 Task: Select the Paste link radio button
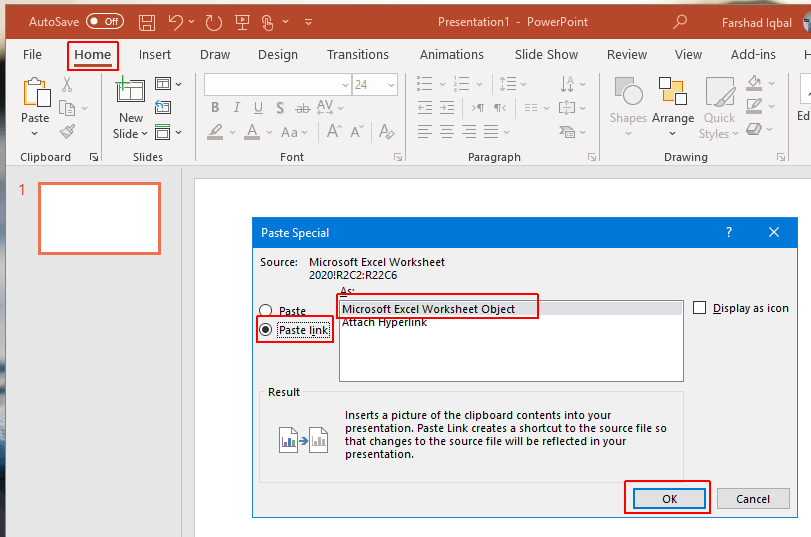pyautogui.click(x=265, y=330)
